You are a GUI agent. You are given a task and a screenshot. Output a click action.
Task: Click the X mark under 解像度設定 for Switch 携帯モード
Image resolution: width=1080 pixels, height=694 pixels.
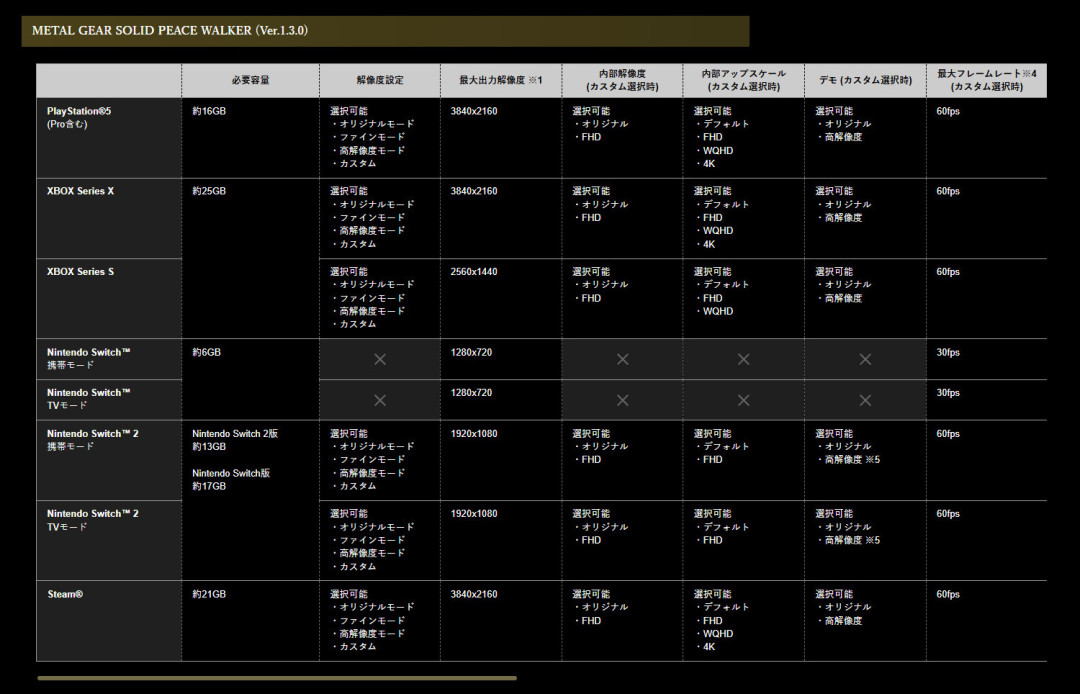380,359
